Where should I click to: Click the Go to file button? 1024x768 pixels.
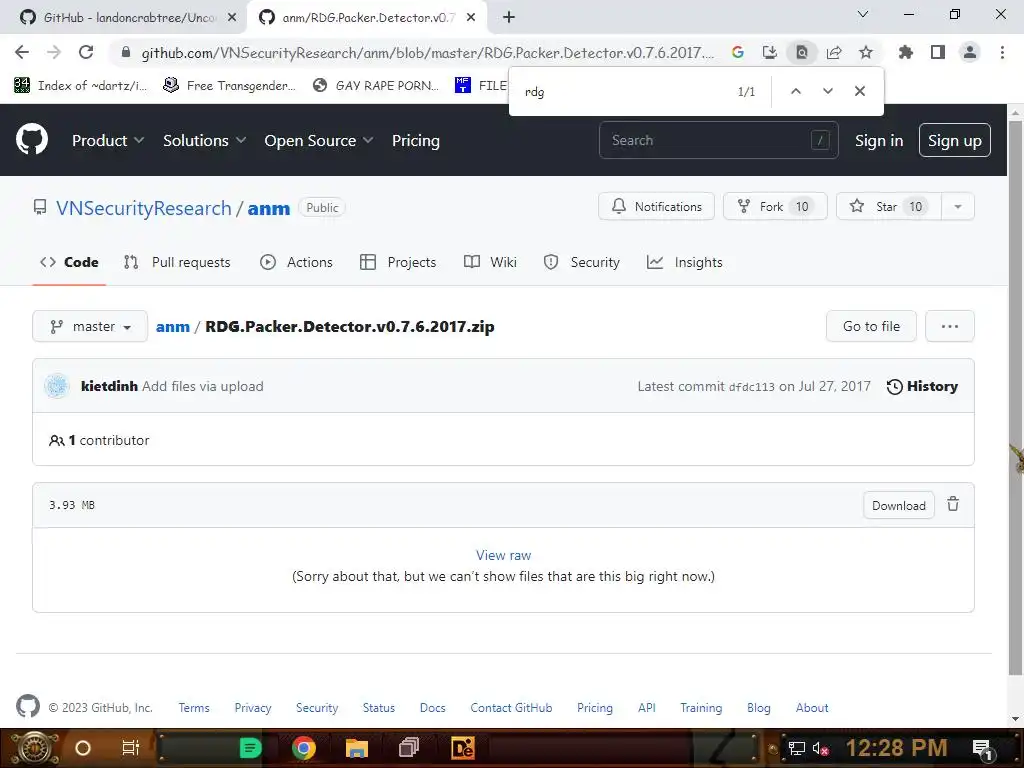871,327
